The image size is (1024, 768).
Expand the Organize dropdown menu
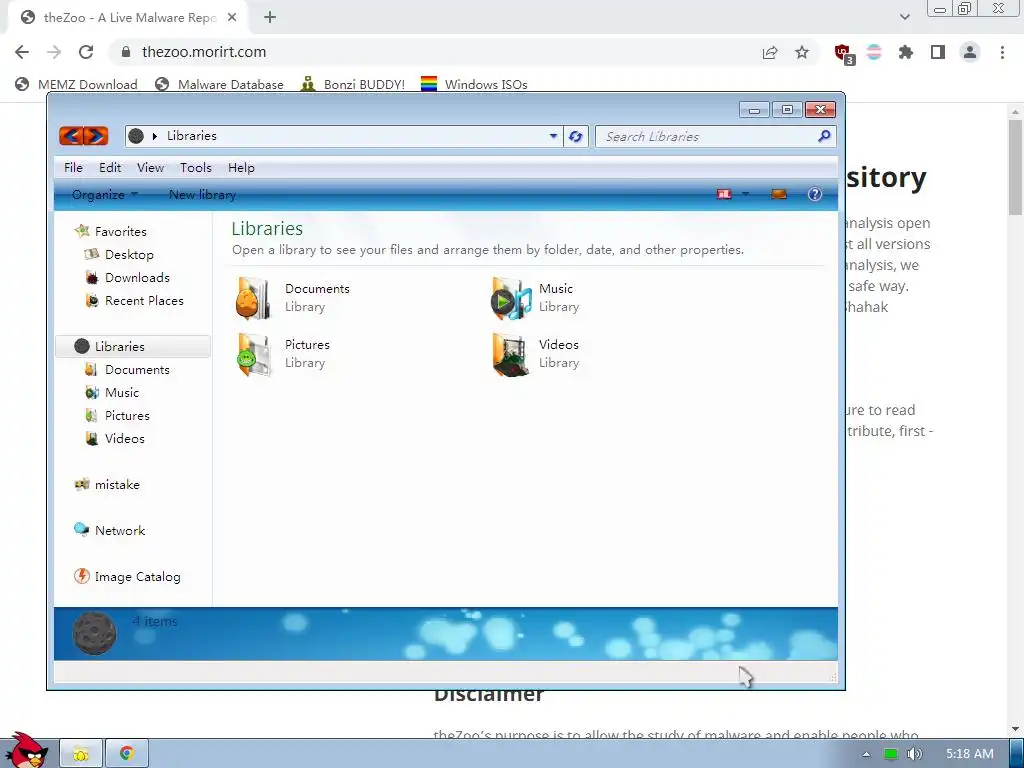[x=104, y=195]
